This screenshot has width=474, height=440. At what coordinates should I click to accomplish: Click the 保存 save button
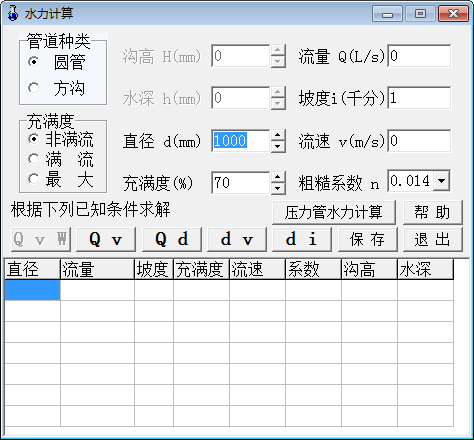[368, 239]
